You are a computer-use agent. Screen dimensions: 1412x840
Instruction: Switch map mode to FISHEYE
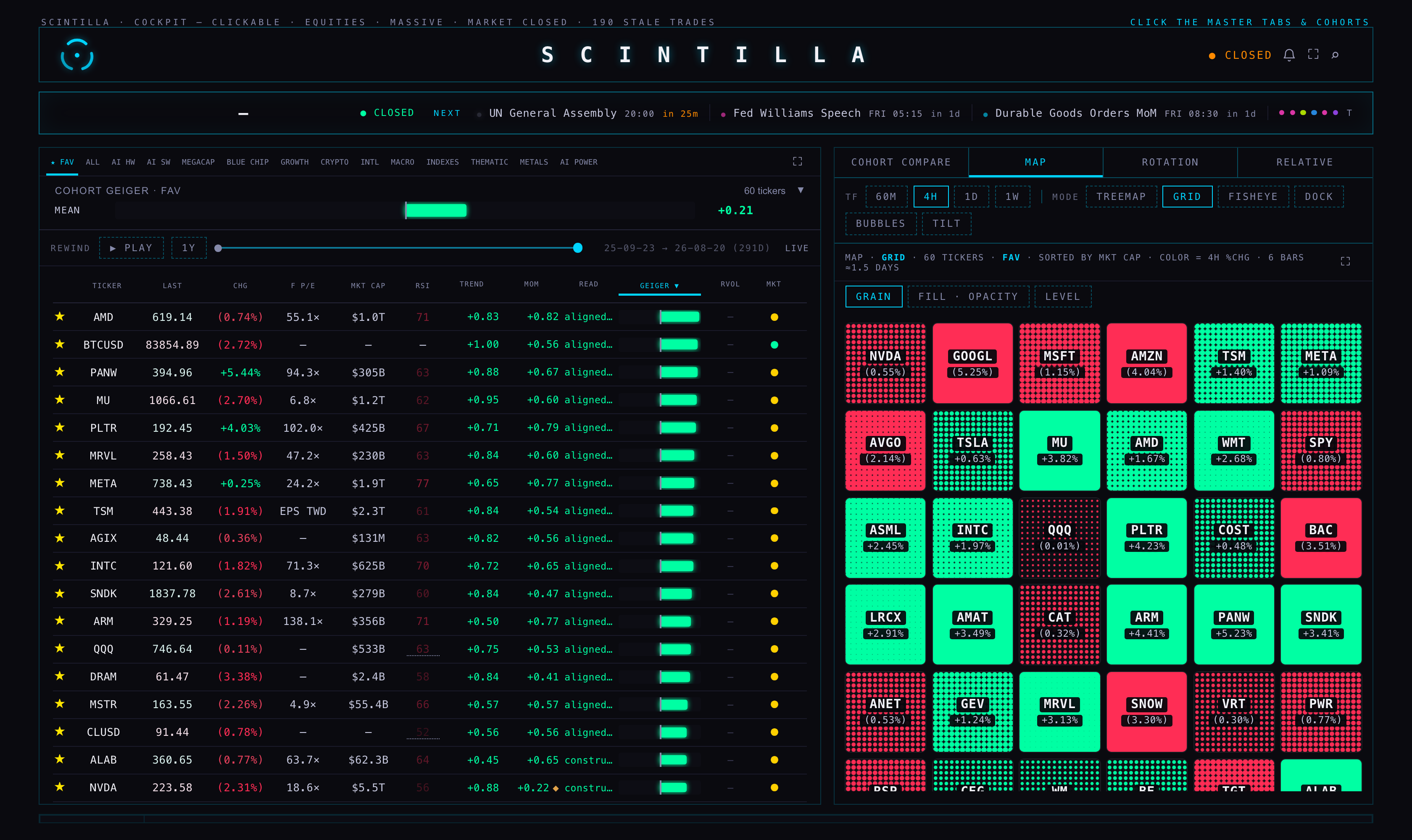(1253, 197)
